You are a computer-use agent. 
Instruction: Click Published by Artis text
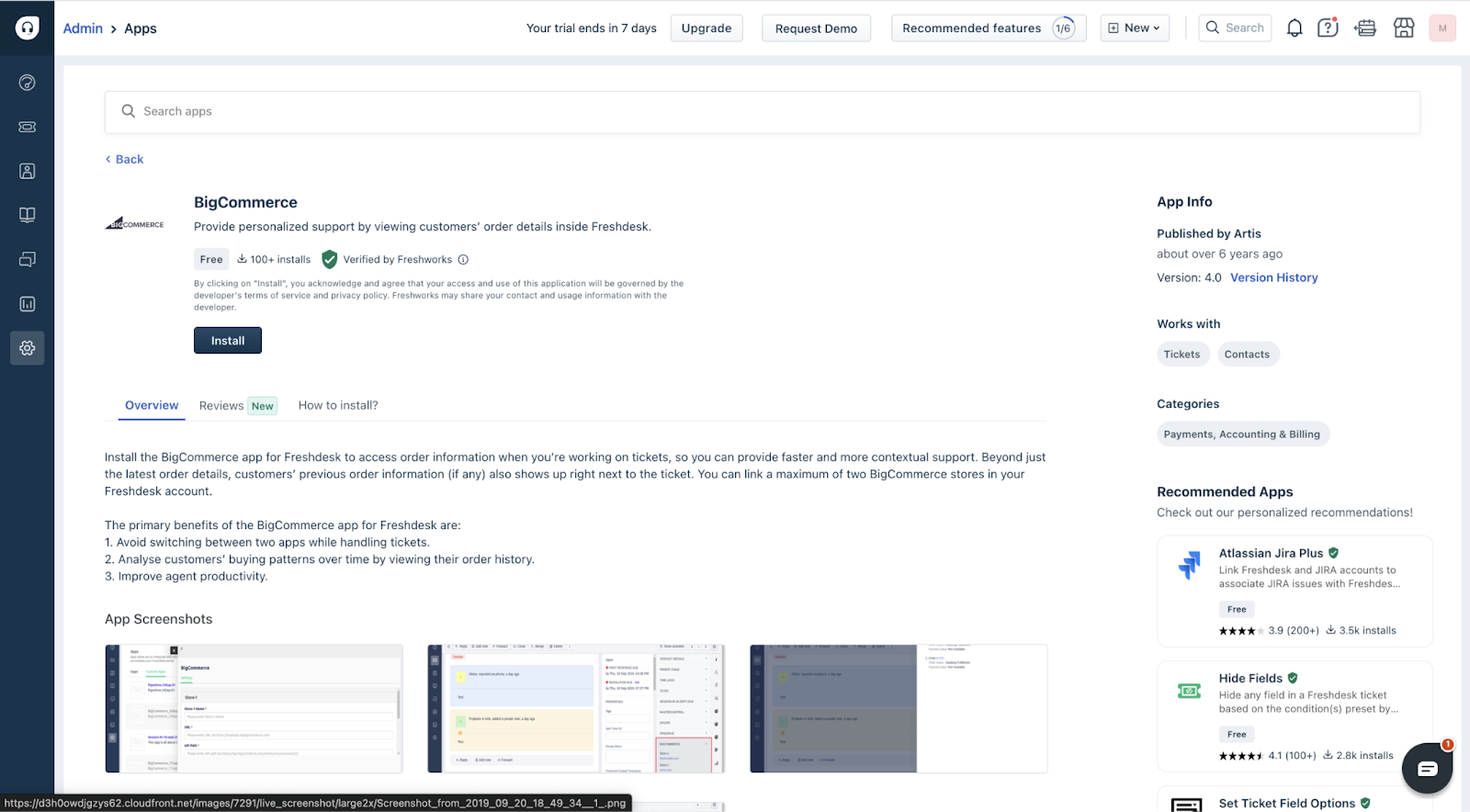1209,233
